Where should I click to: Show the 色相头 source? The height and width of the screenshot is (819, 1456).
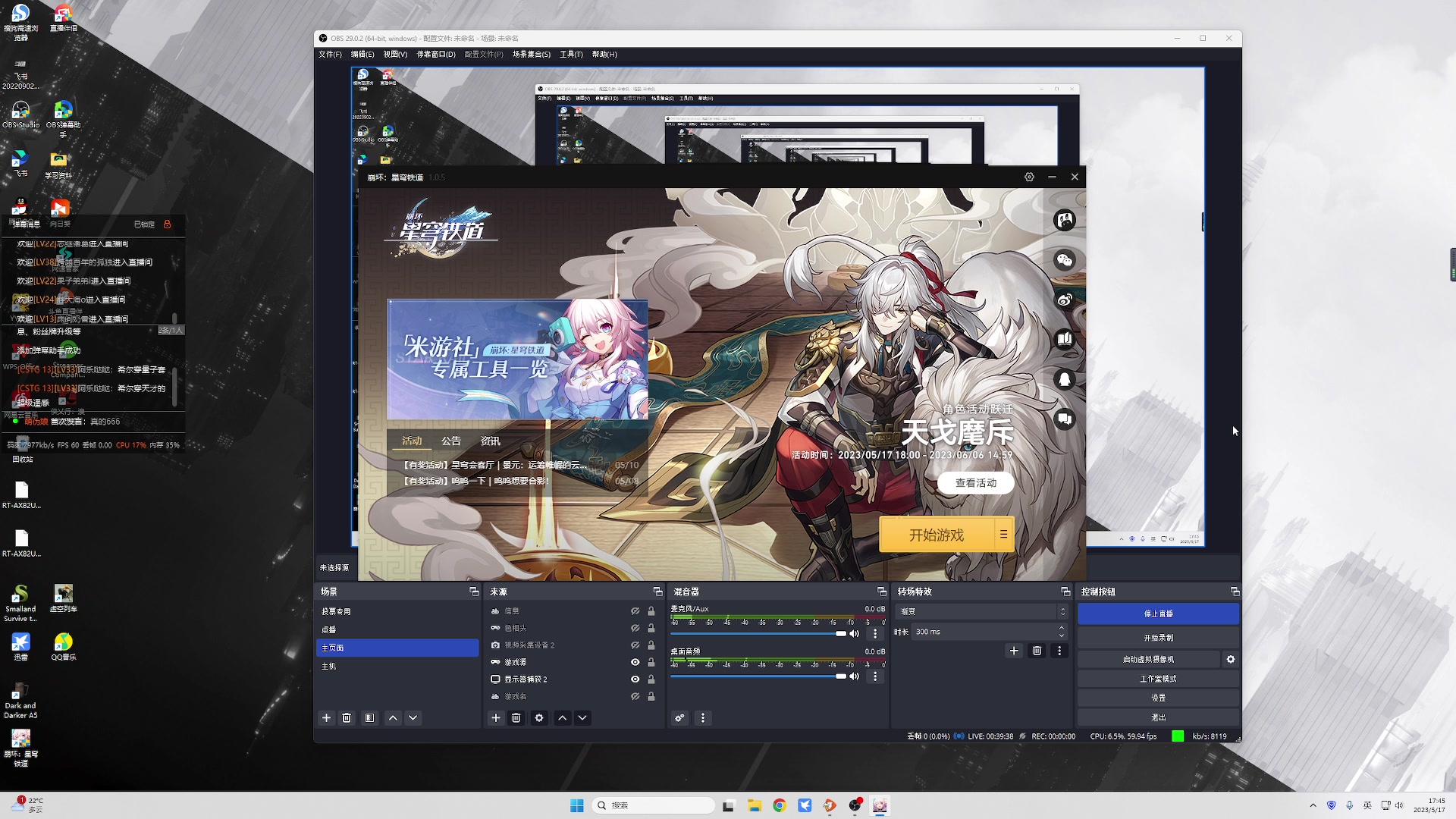coord(635,628)
